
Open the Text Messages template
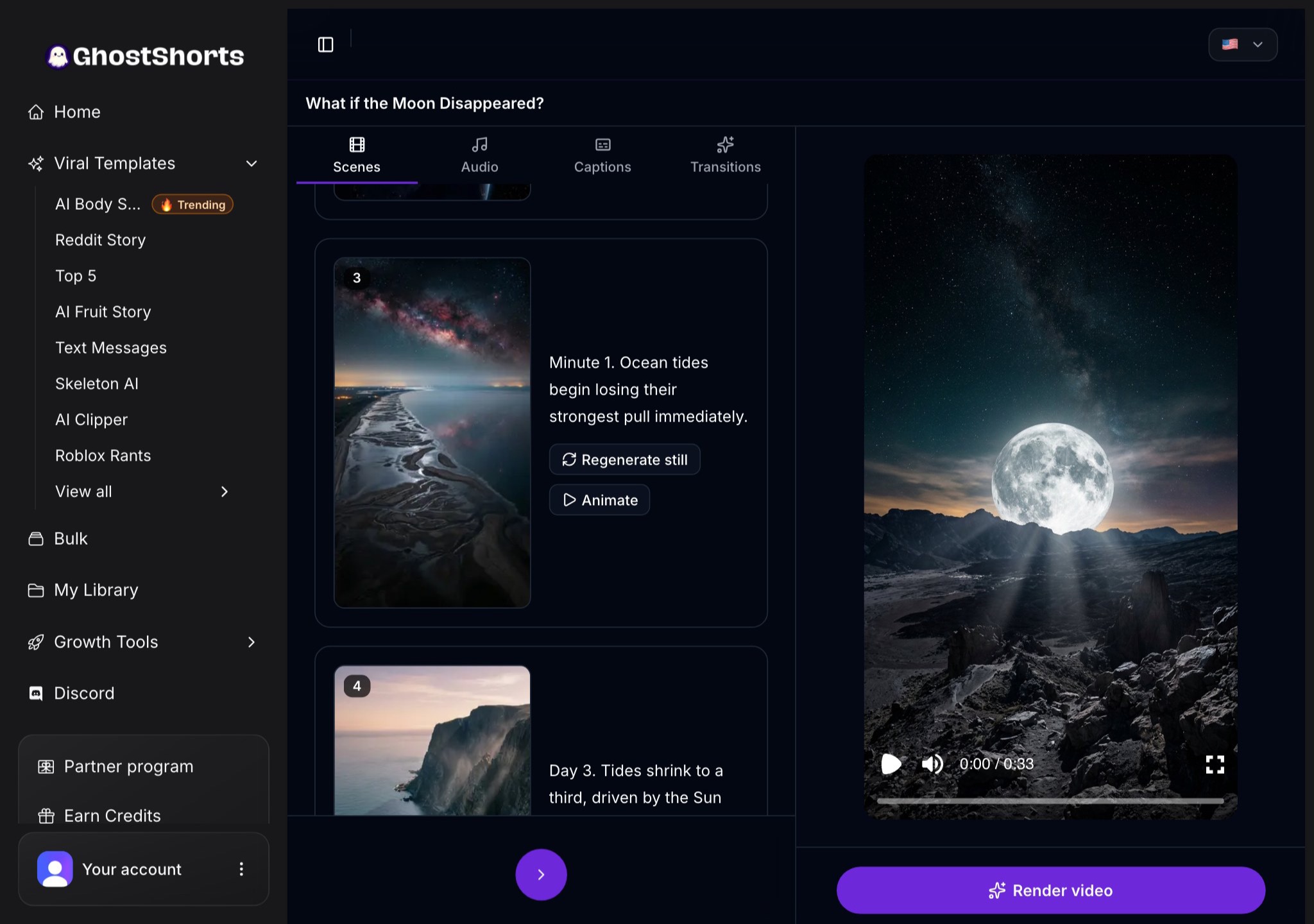(111, 348)
